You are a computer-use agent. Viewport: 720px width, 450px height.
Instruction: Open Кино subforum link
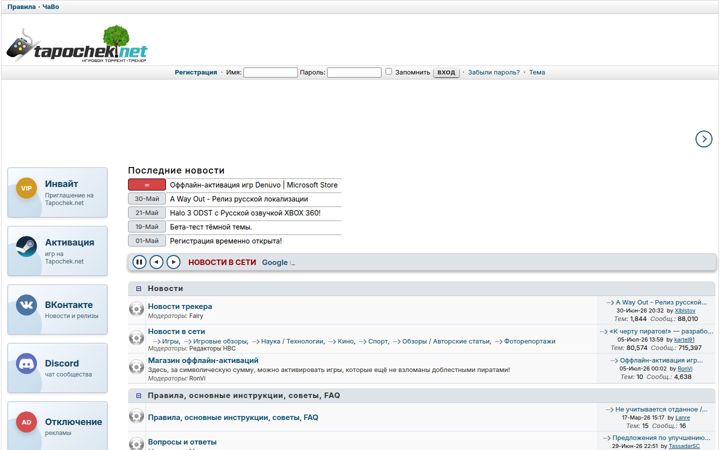point(345,341)
